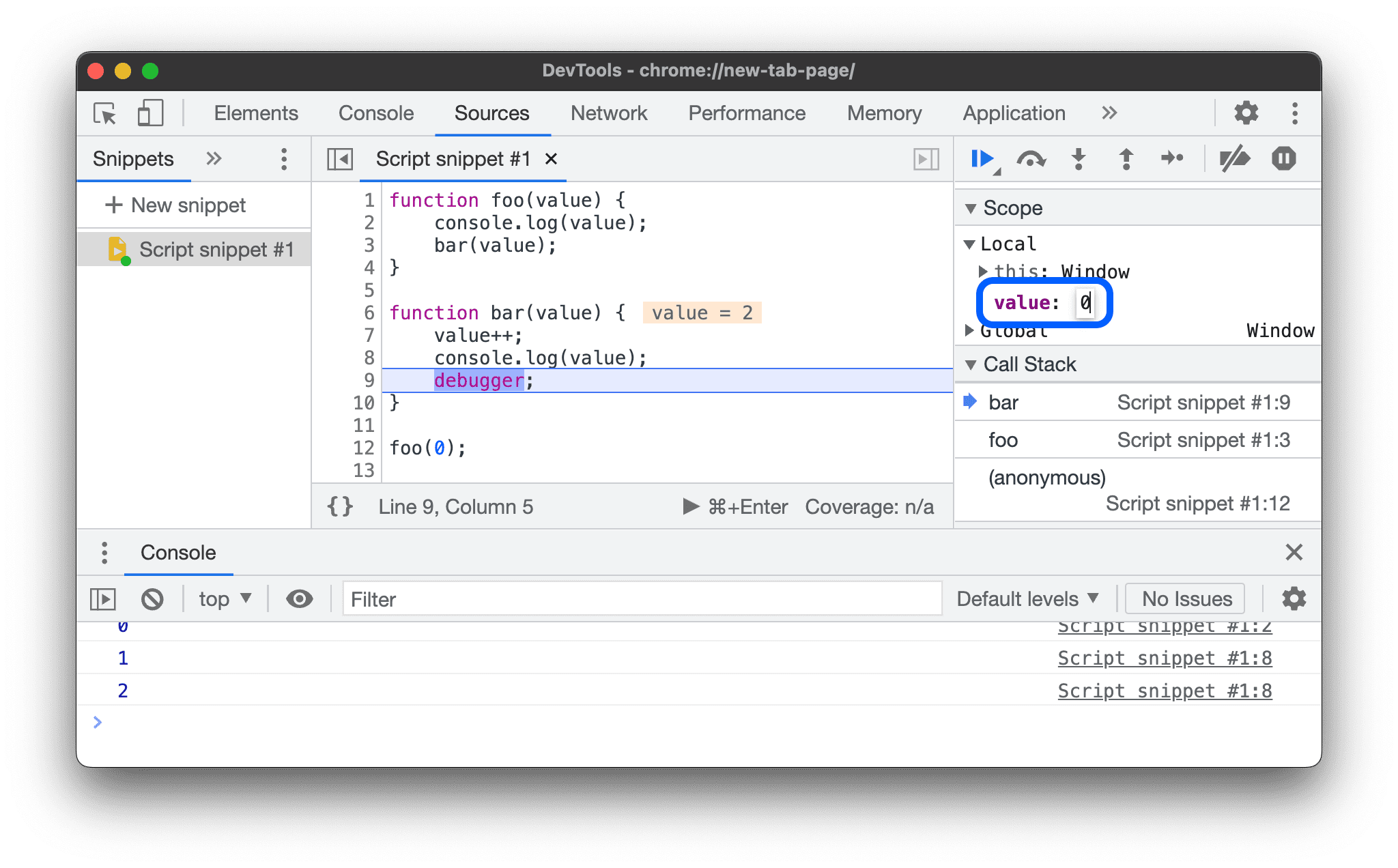The image size is (1398, 868).
Task: Click the Step out of current function icon
Action: click(x=1127, y=158)
